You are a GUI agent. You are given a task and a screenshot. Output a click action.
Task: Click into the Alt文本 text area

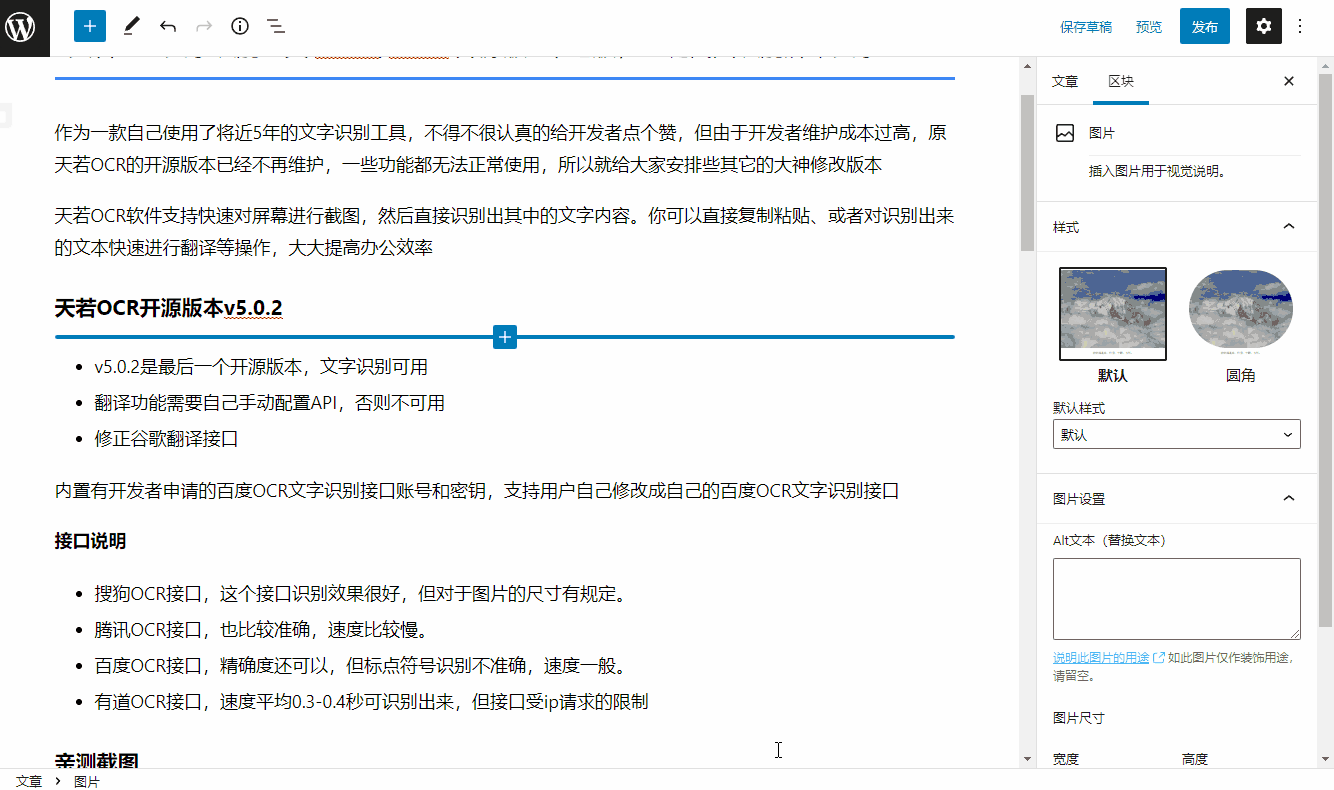click(1176, 599)
